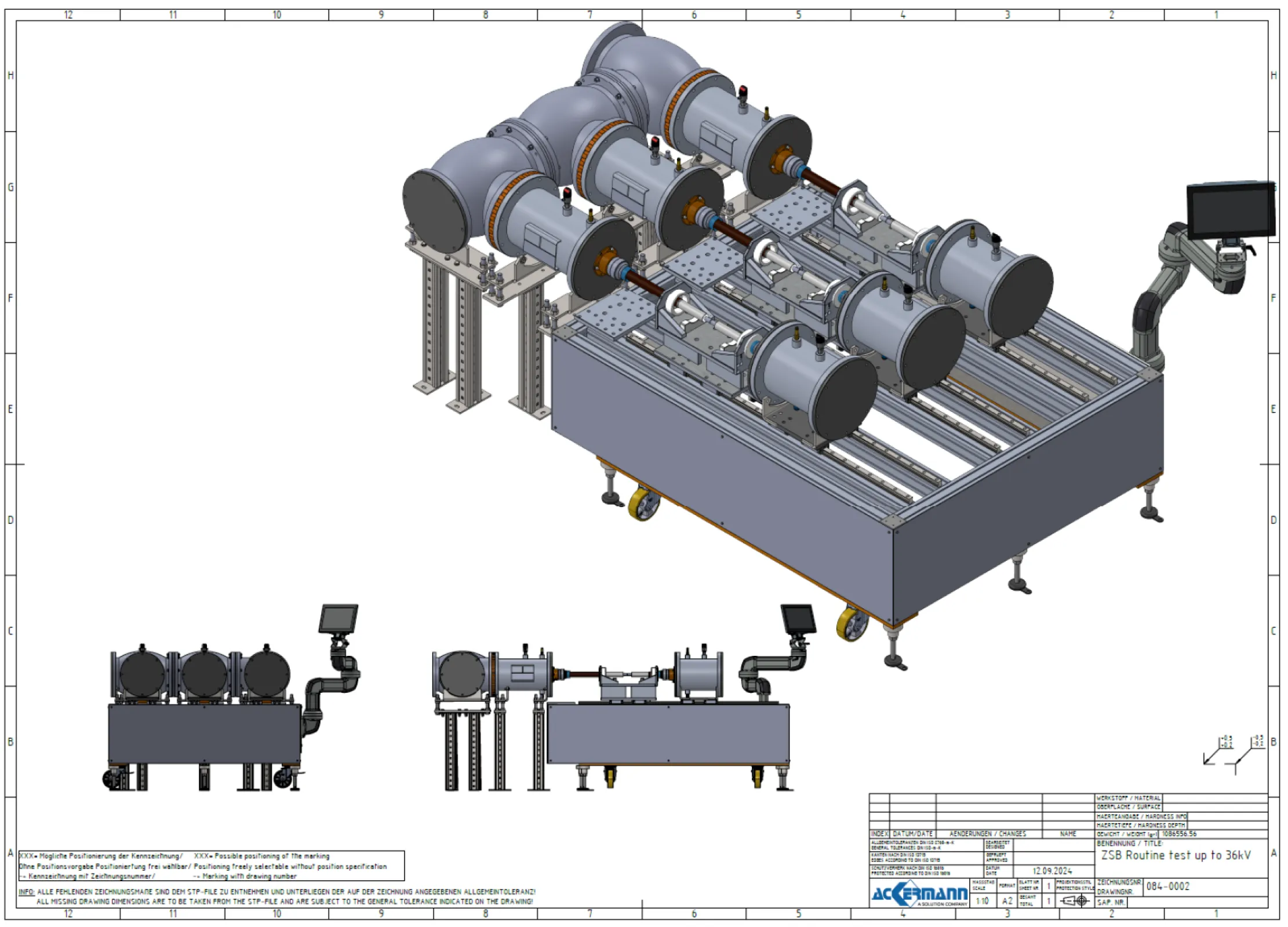This screenshot has width=1288, height=927.
Task: Click the scale value 1:10
Action: point(982,901)
